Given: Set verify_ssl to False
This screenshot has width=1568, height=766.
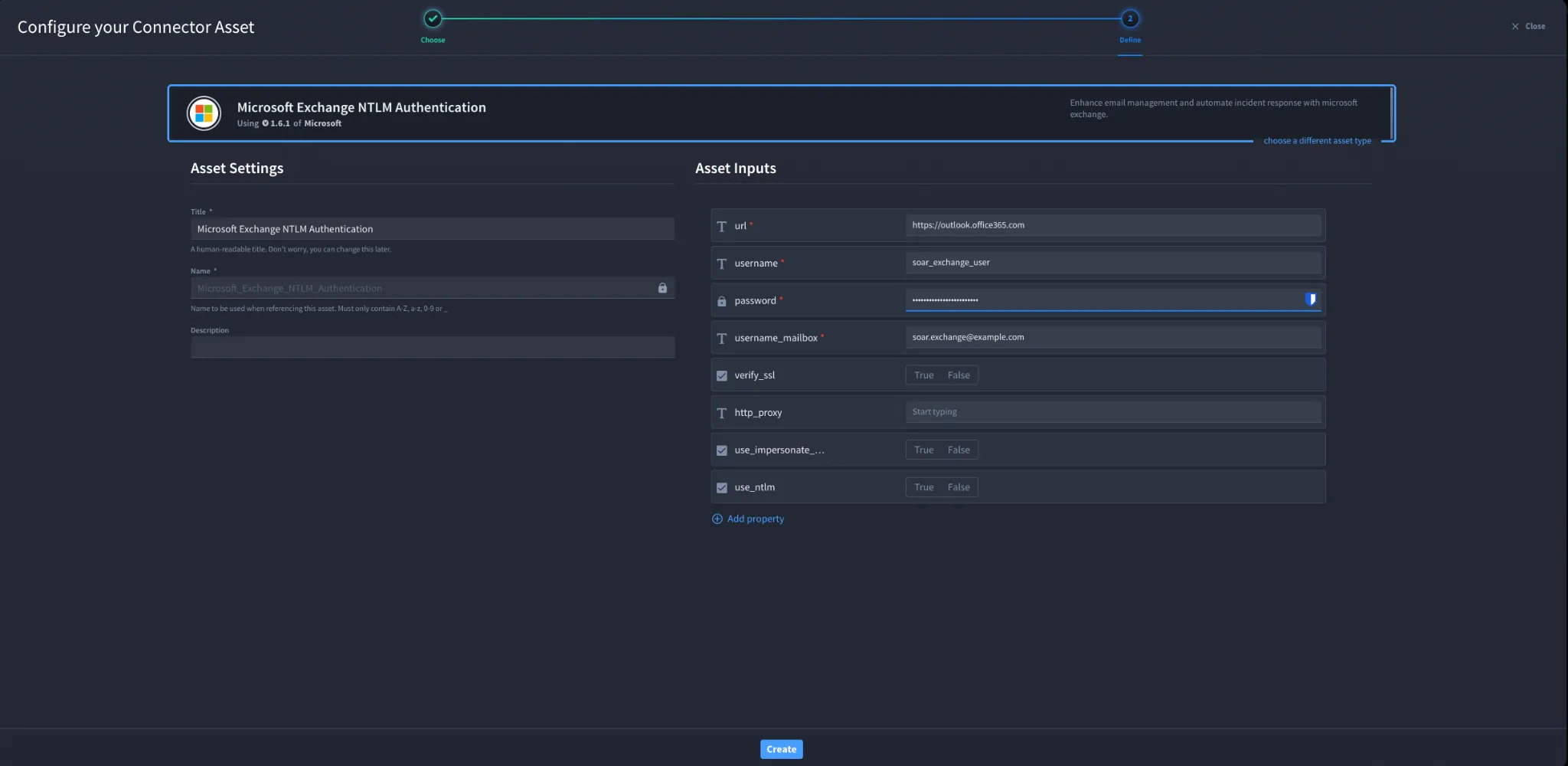Looking at the screenshot, I should click(x=959, y=375).
